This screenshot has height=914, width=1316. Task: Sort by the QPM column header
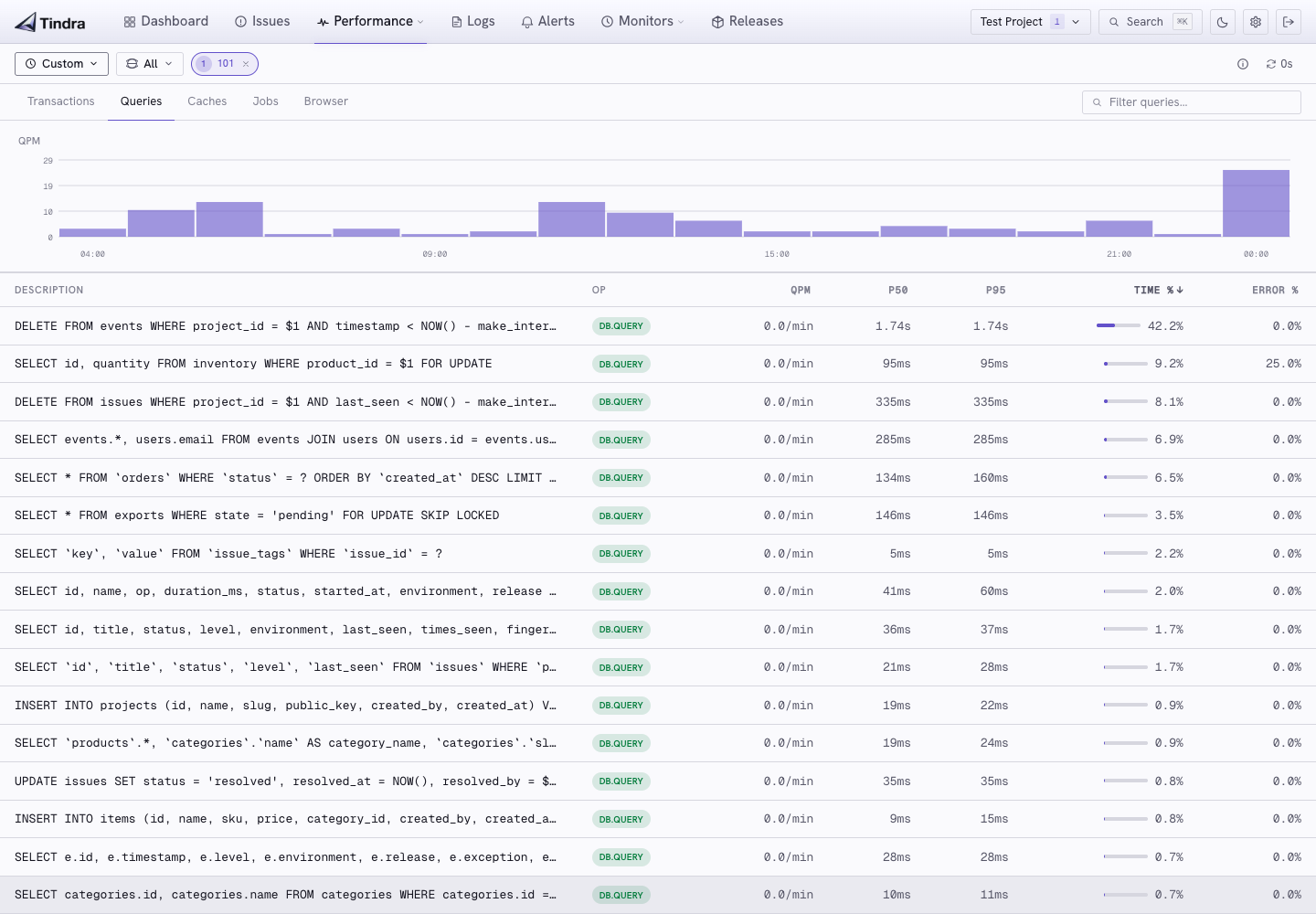click(801, 290)
